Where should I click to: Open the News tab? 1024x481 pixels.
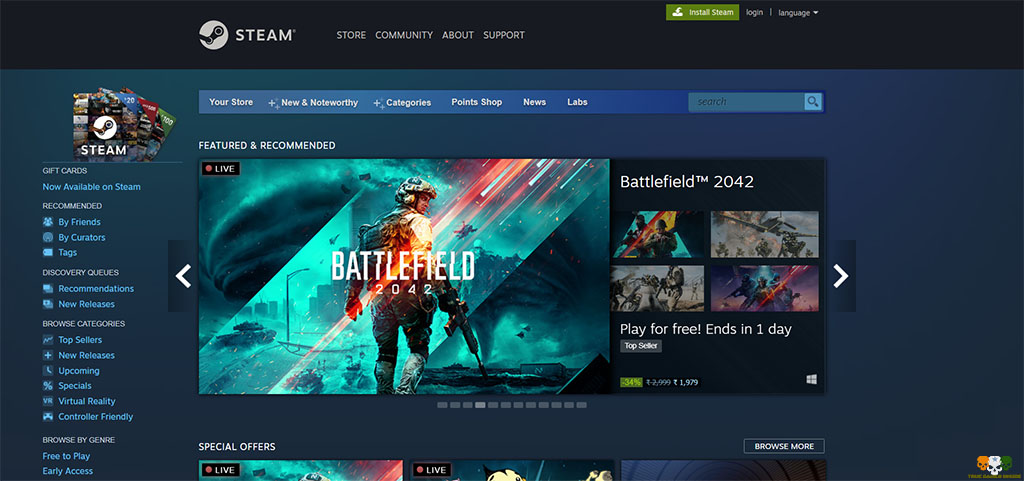534,102
